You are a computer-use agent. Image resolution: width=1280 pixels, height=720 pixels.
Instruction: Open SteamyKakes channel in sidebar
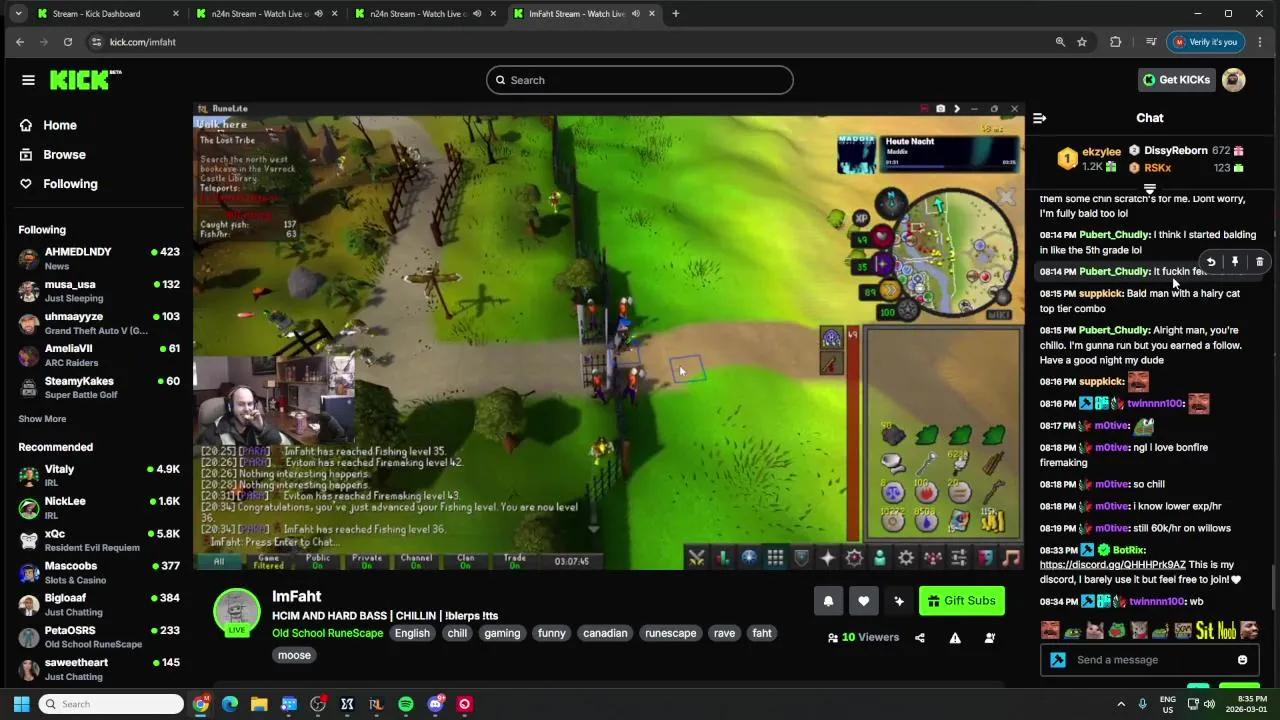tap(98, 387)
